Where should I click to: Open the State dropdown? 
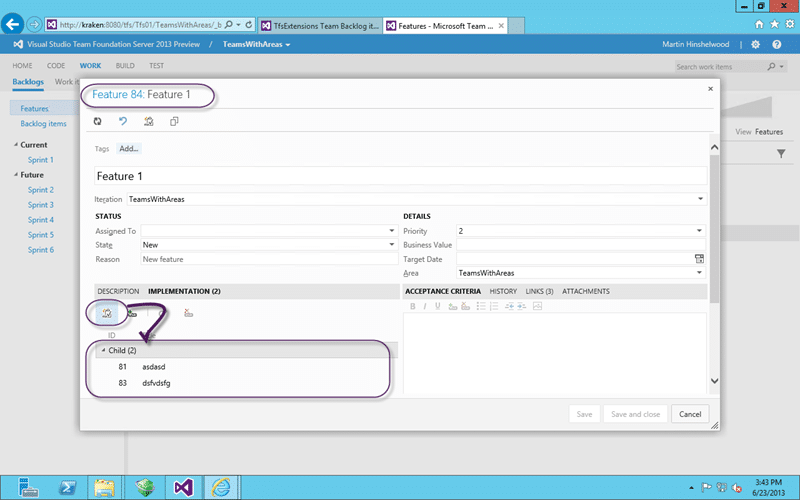click(391, 244)
